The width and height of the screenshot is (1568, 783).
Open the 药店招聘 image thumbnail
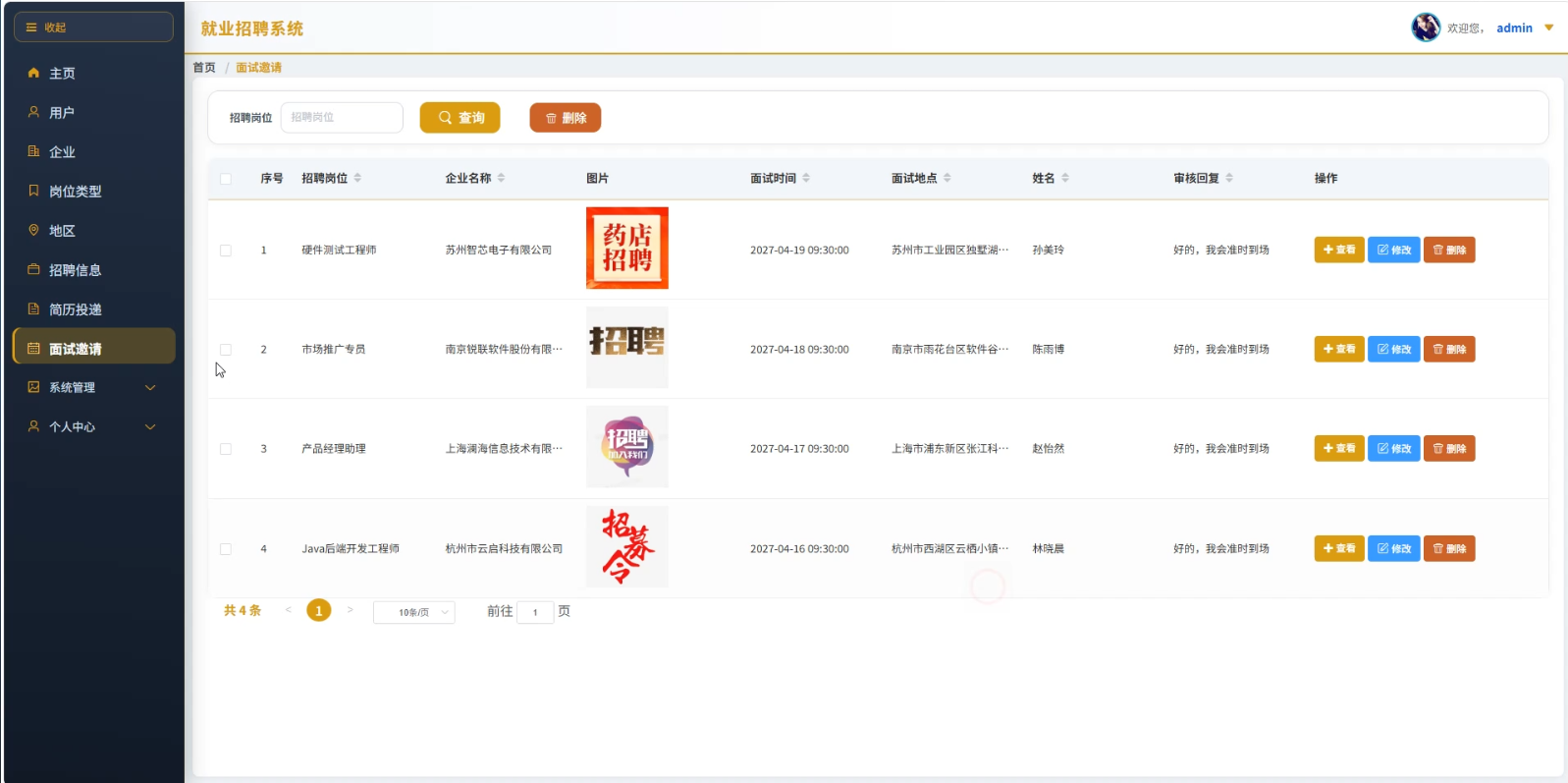coord(627,249)
